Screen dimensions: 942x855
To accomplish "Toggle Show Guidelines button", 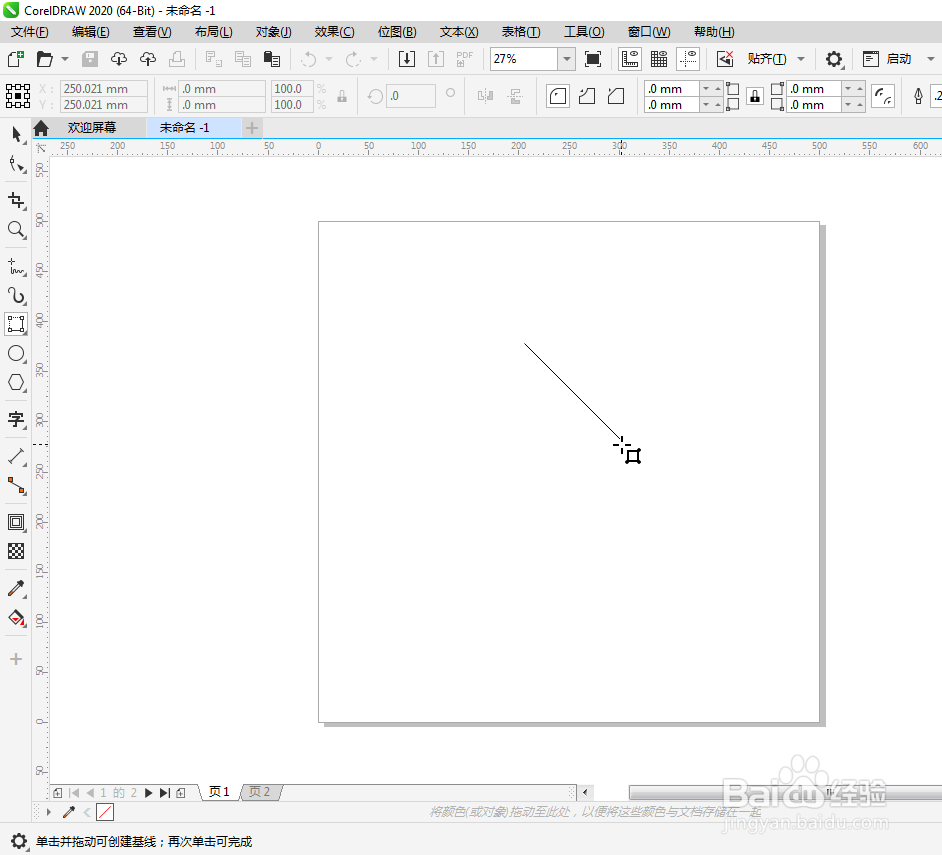I will click(x=688, y=59).
